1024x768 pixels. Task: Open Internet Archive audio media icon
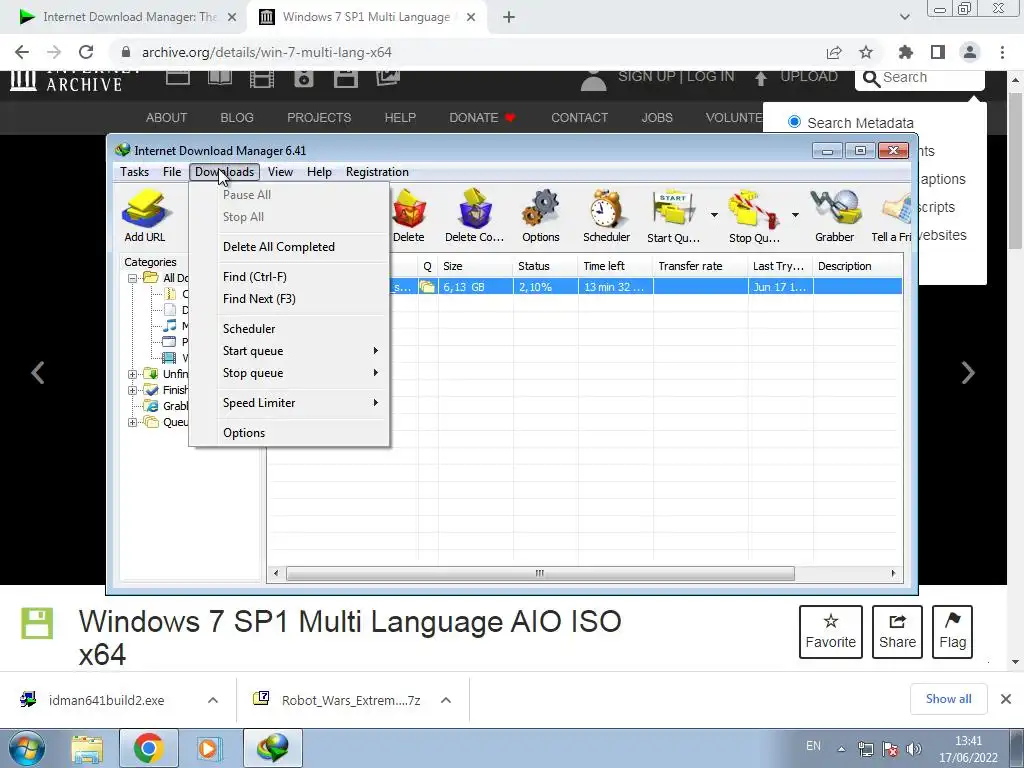pyautogui.click(x=304, y=78)
